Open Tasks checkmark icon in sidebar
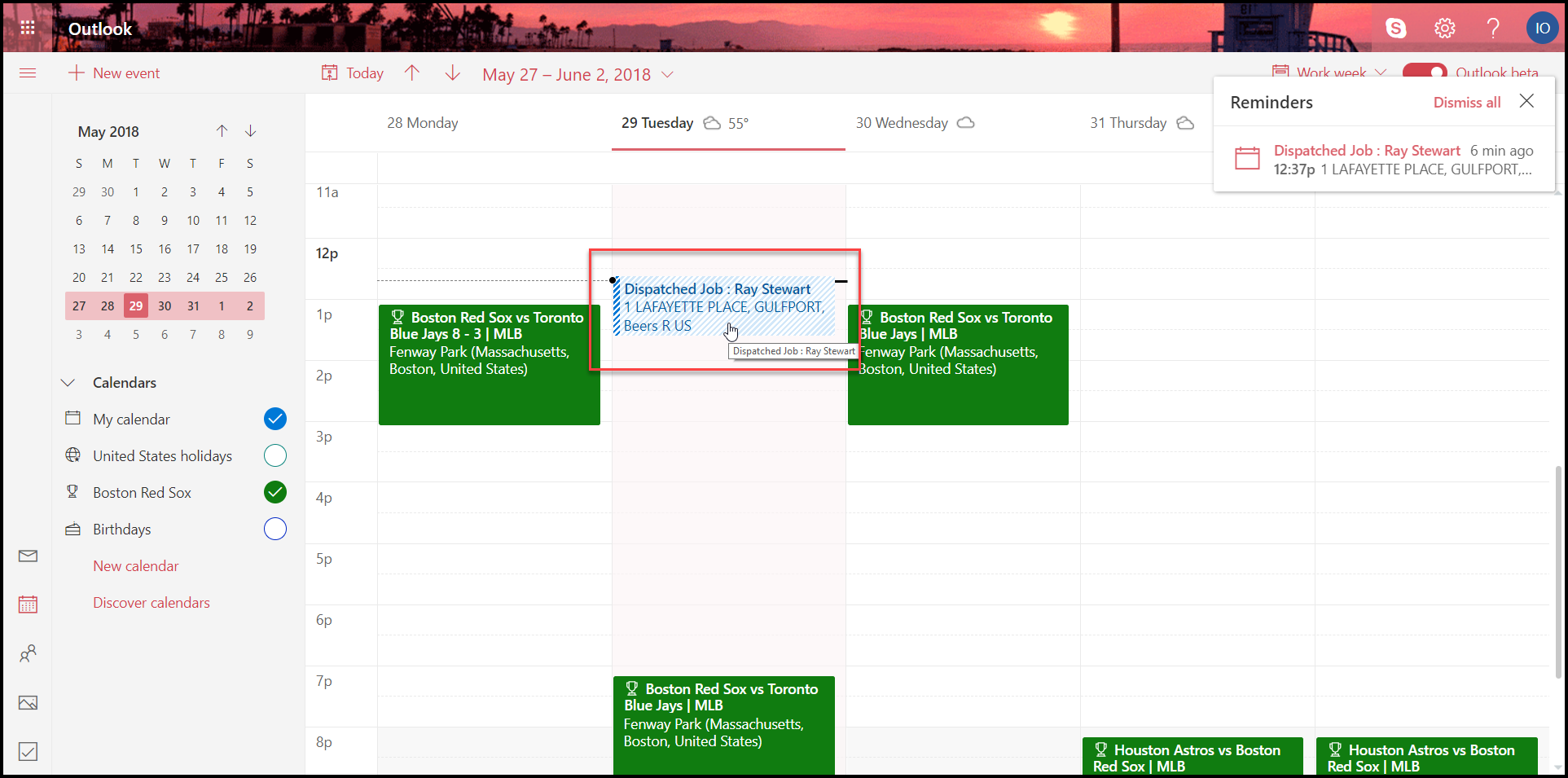The width and height of the screenshot is (1568, 778). point(28,751)
